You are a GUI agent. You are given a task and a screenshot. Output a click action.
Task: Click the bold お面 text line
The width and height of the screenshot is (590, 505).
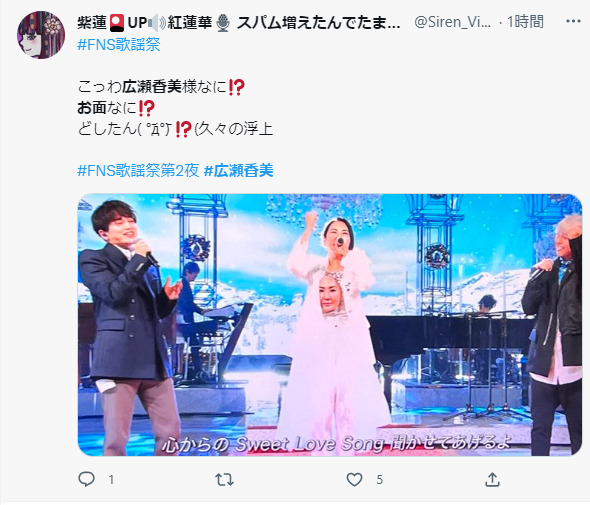coord(116,108)
